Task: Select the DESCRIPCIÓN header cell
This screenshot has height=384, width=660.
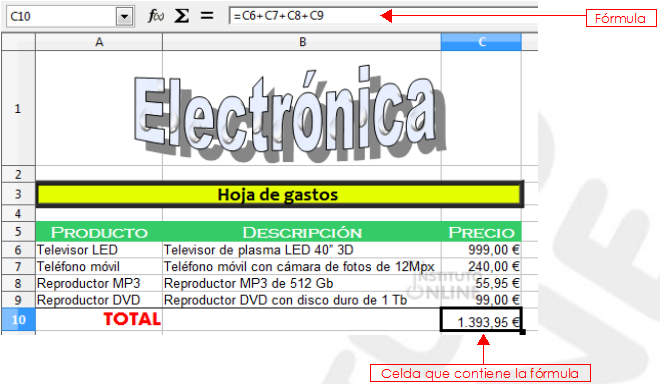Action: click(302, 232)
